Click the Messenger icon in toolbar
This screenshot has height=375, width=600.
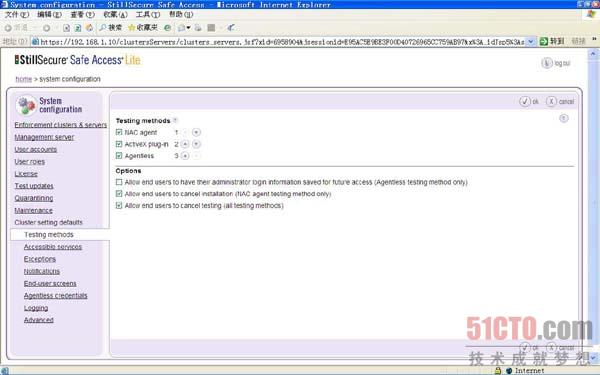[x=231, y=28]
